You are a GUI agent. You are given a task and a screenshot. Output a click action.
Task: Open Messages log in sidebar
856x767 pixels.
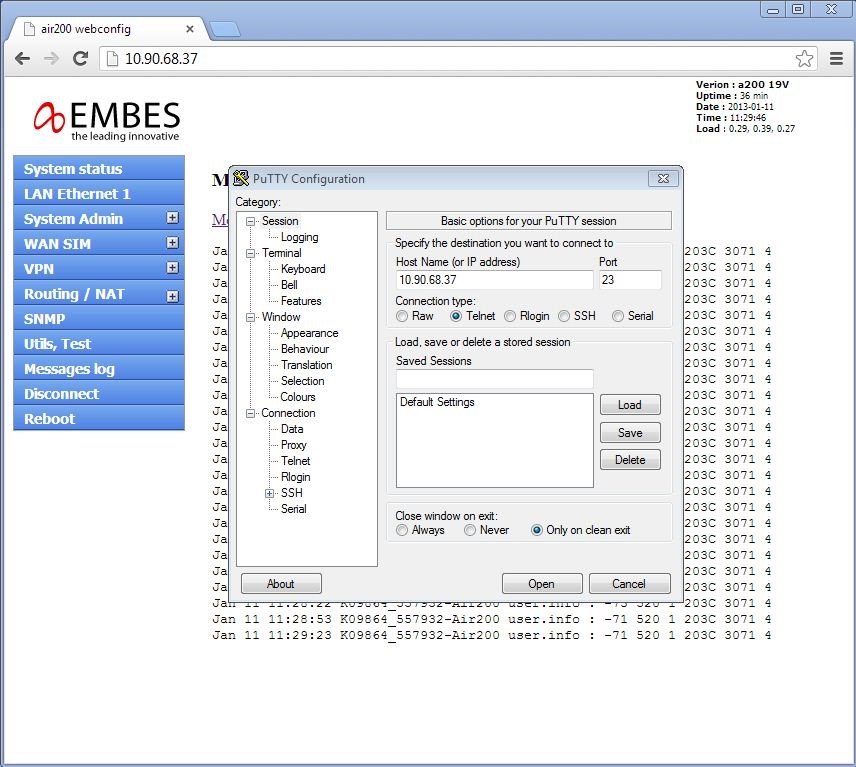click(x=99, y=369)
